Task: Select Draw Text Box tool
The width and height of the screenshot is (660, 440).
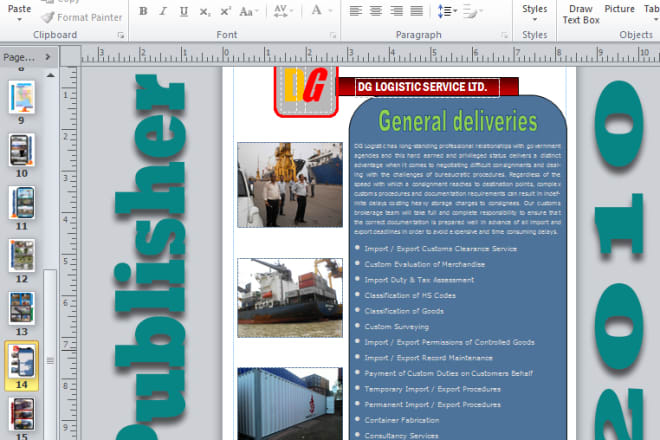Action: click(x=581, y=14)
